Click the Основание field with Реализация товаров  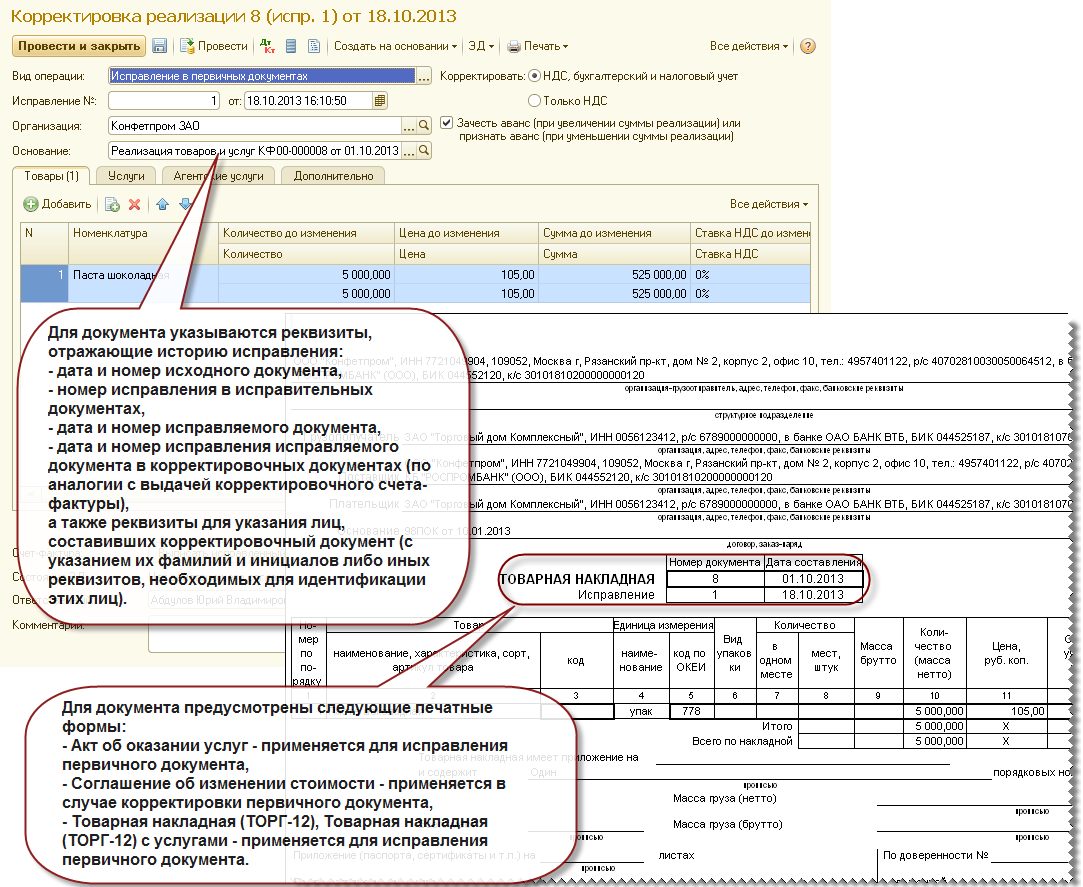(x=256, y=151)
